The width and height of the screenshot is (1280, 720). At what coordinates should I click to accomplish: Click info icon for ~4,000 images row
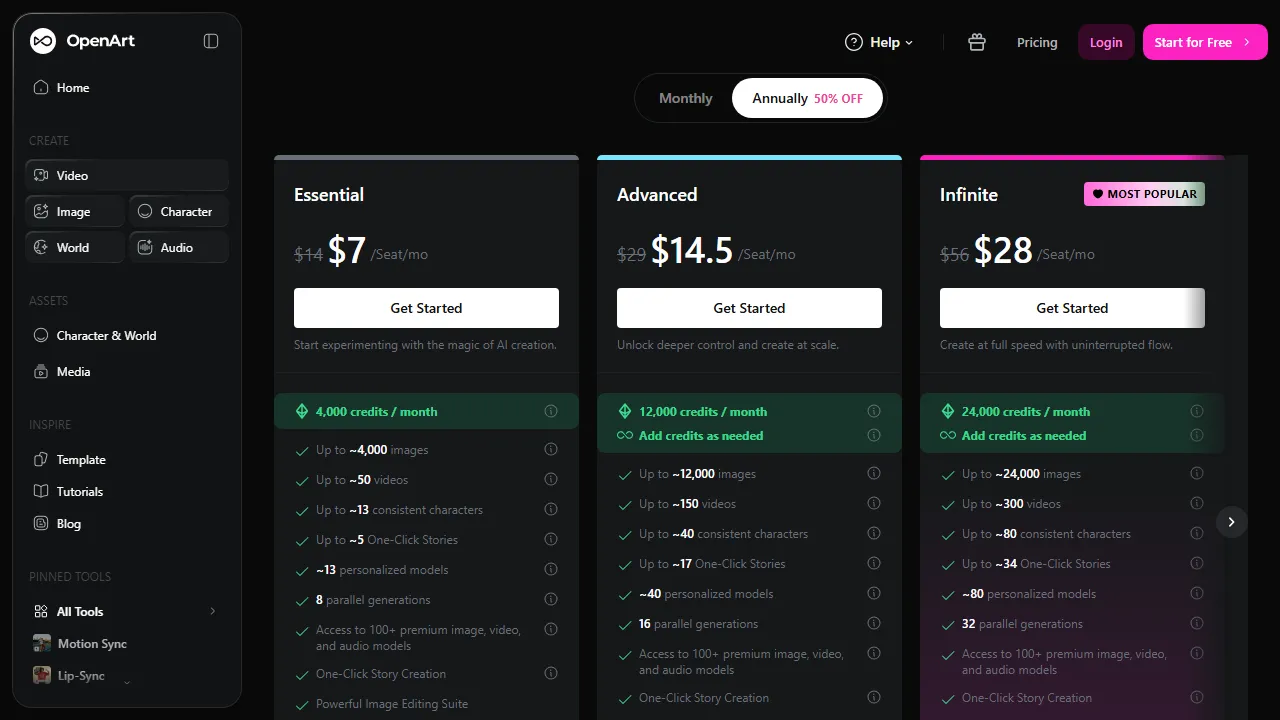click(x=551, y=450)
